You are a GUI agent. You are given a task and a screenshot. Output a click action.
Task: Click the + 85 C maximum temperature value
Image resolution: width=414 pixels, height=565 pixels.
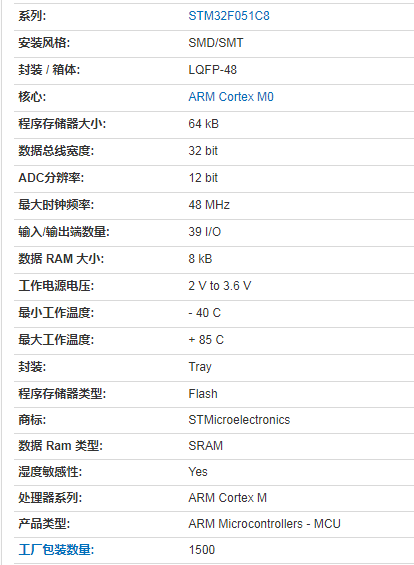pyautogui.click(x=206, y=340)
